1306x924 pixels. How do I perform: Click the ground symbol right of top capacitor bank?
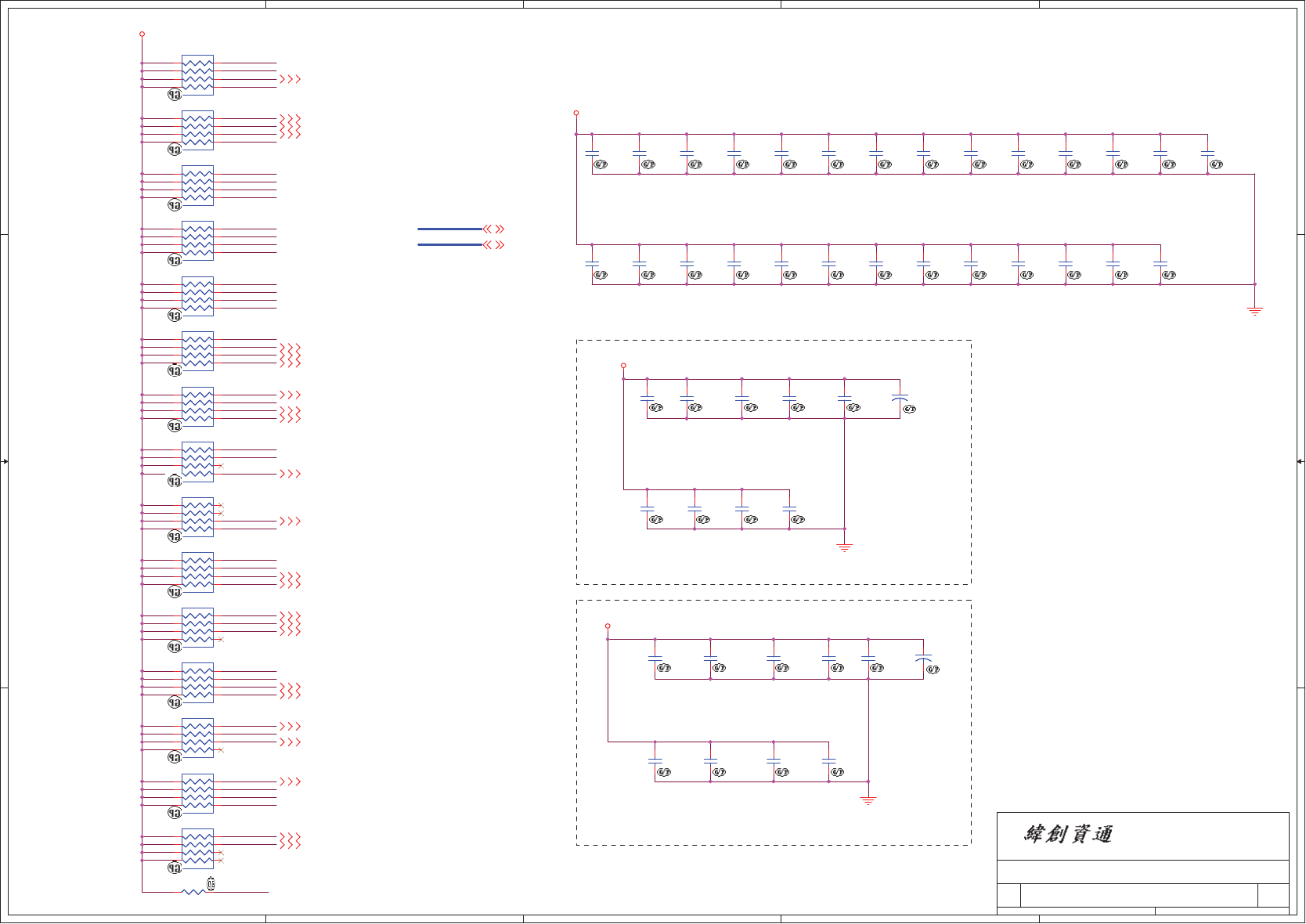(x=1254, y=311)
